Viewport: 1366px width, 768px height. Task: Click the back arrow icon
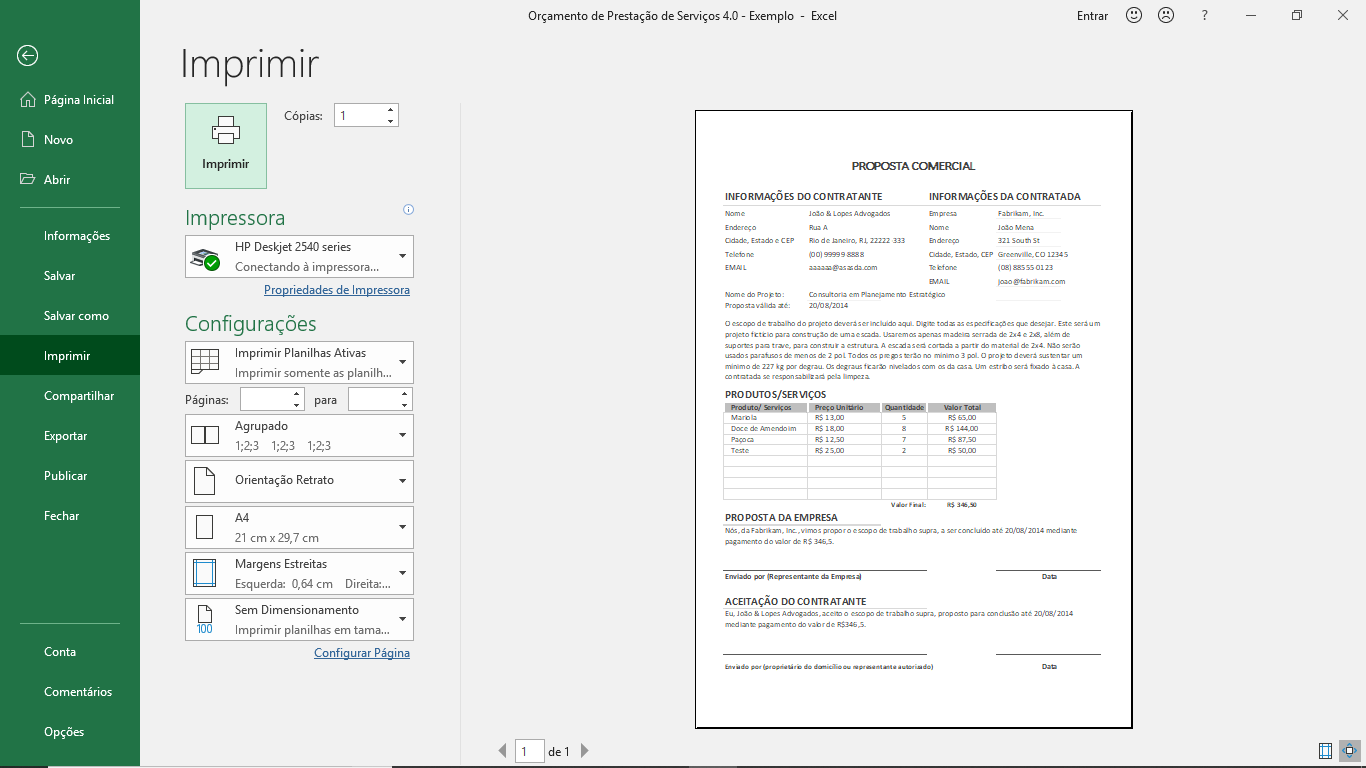point(27,56)
